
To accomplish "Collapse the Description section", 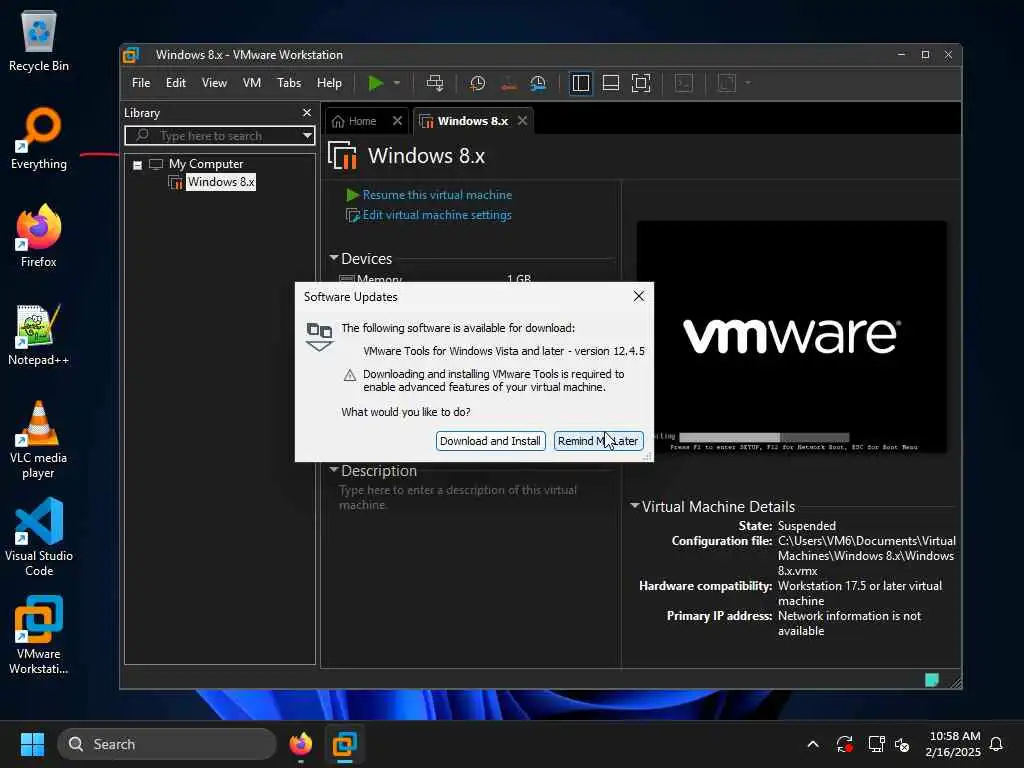I will [334, 470].
